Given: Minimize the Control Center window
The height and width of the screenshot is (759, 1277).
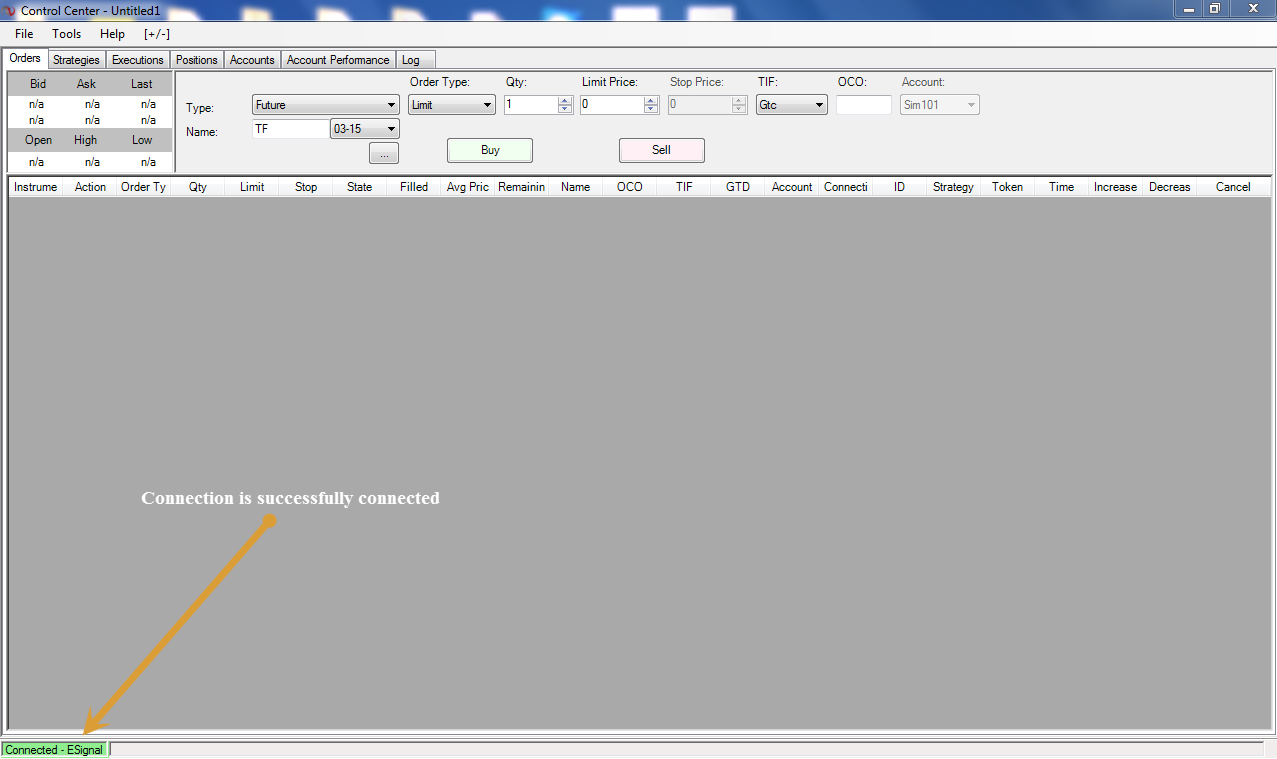Looking at the screenshot, I should 1189,9.
